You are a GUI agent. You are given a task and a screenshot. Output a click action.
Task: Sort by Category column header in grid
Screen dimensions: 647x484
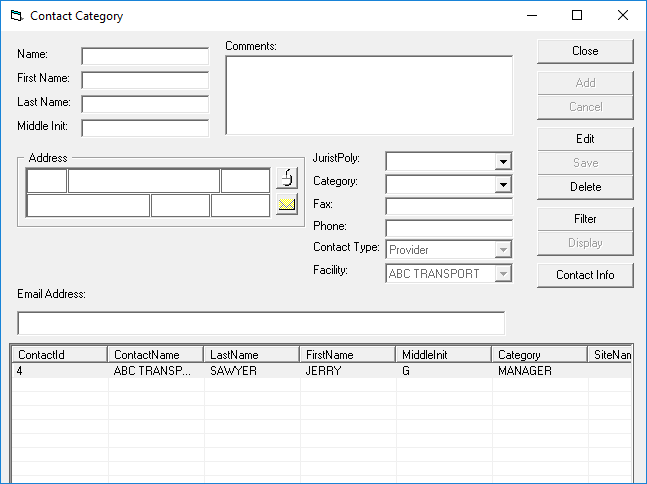(540, 354)
